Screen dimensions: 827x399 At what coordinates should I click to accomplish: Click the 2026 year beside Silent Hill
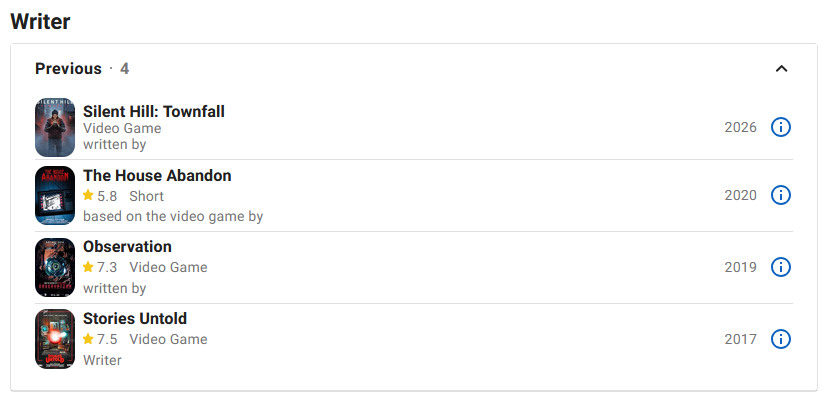741,127
